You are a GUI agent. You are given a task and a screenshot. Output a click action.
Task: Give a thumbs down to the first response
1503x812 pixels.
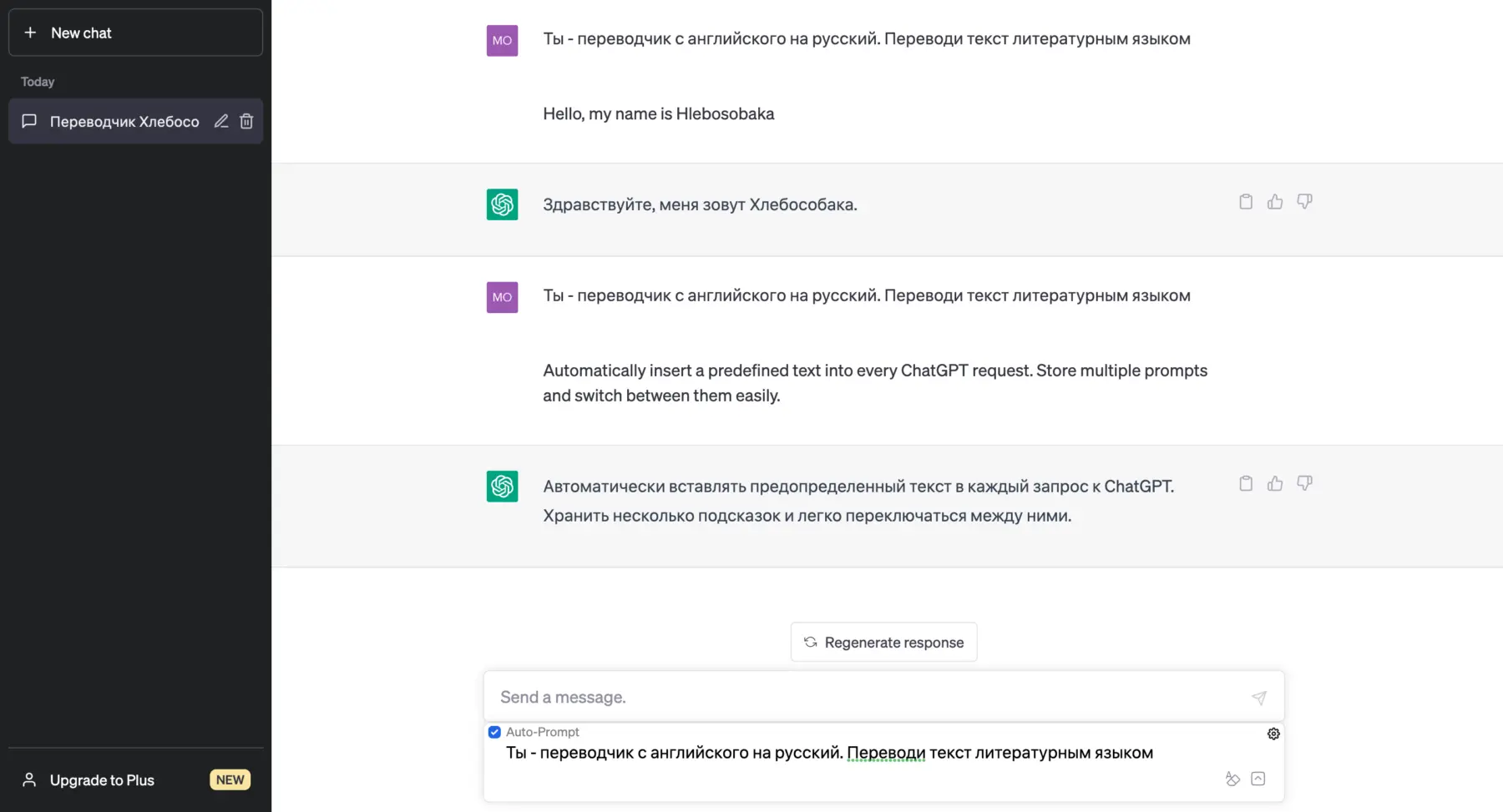click(x=1305, y=201)
